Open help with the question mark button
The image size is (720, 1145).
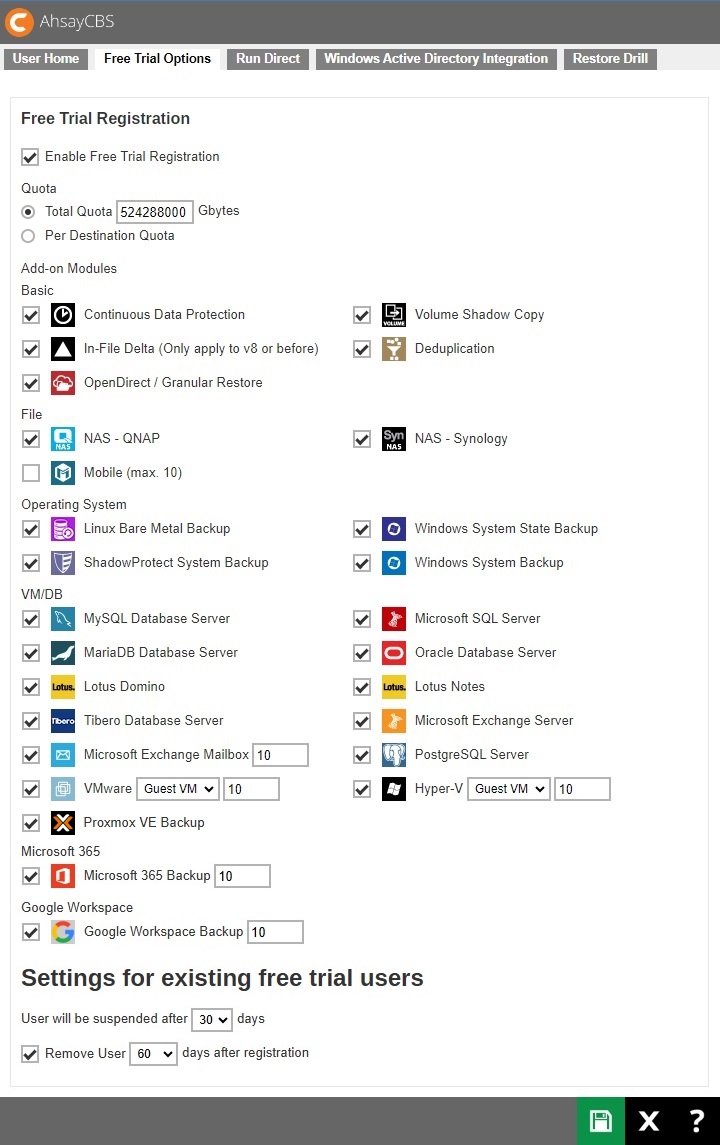pyautogui.click(x=697, y=1121)
